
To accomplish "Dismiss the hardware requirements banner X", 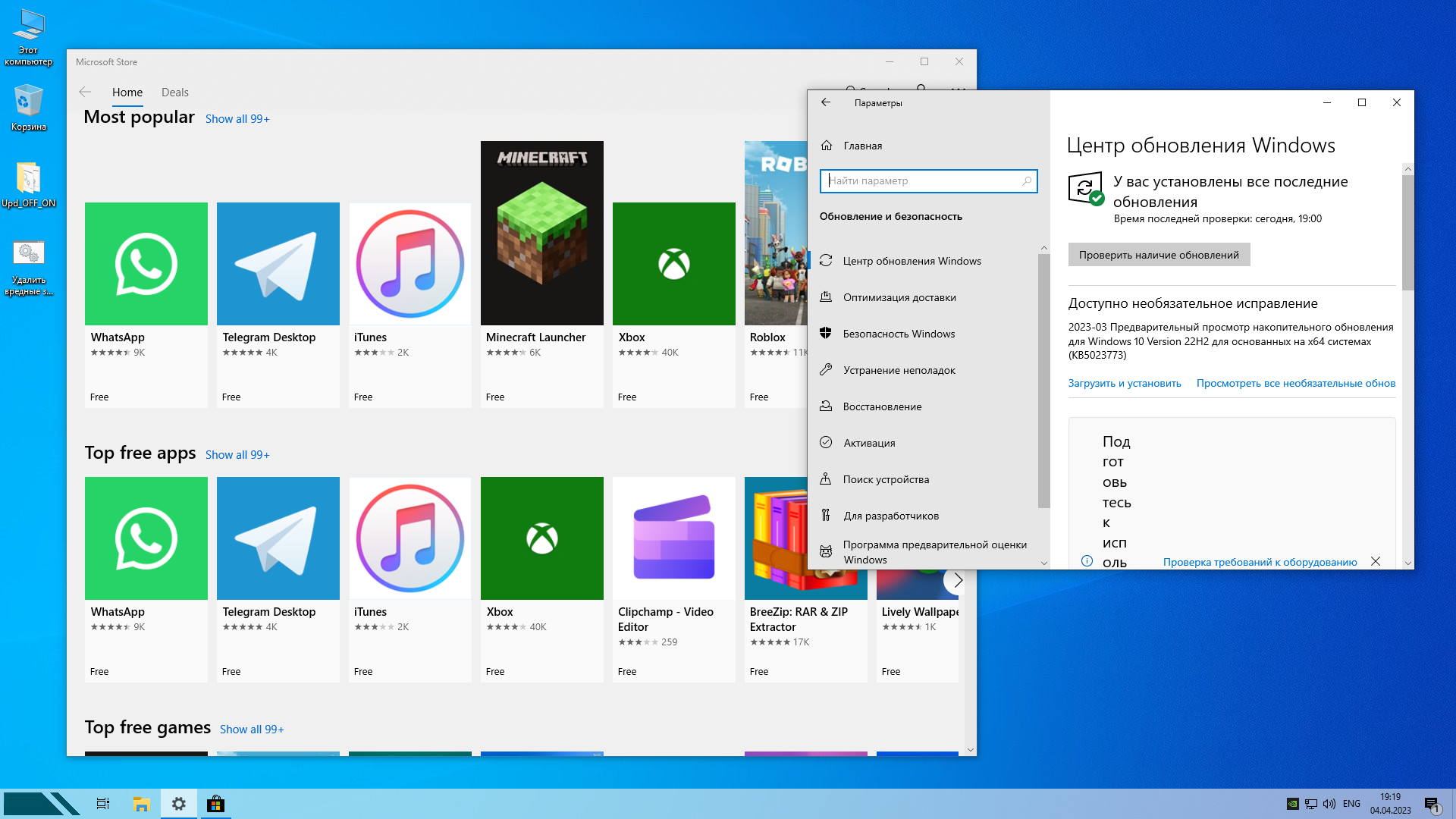I will coord(1375,561).
